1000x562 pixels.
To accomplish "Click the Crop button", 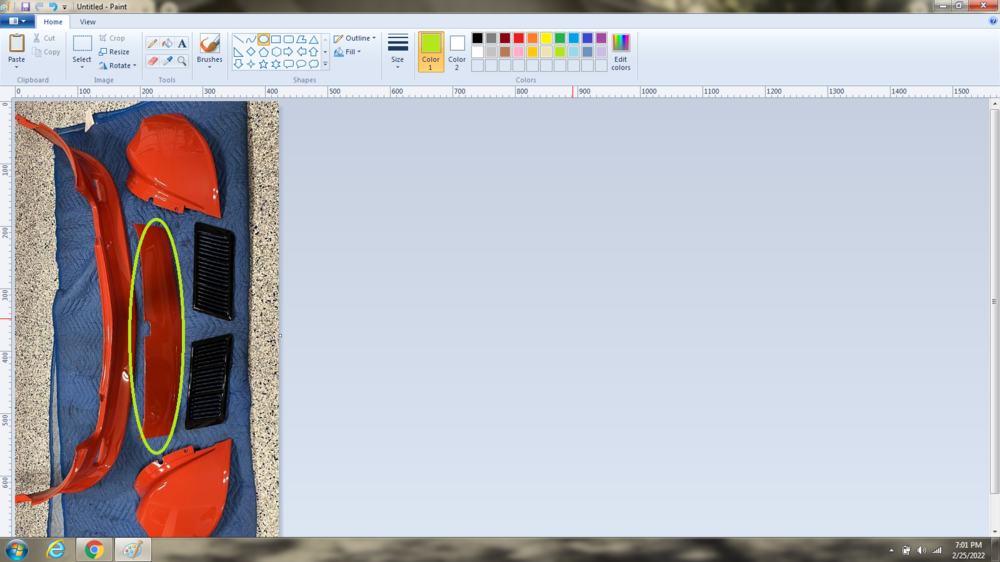I will [x=112, y=38].
